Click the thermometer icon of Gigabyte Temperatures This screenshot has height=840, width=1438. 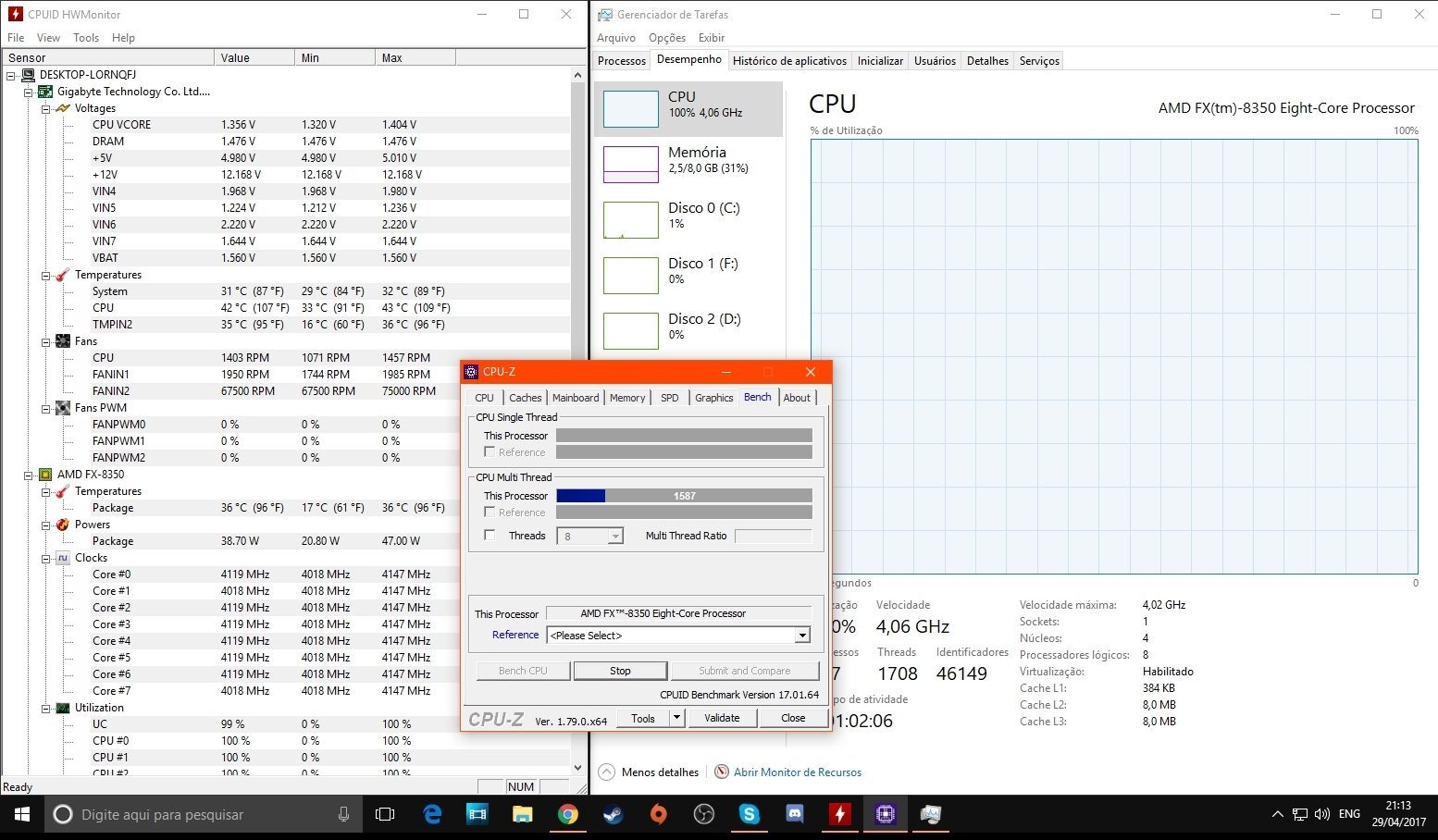point(63,275)
